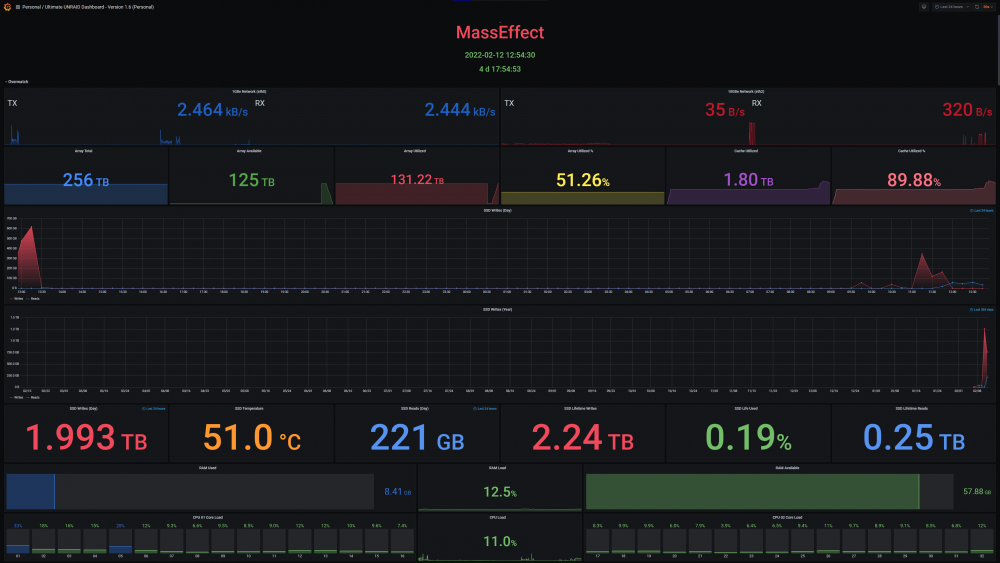Open the Array Total panel title menu

(x=84, y=151)
